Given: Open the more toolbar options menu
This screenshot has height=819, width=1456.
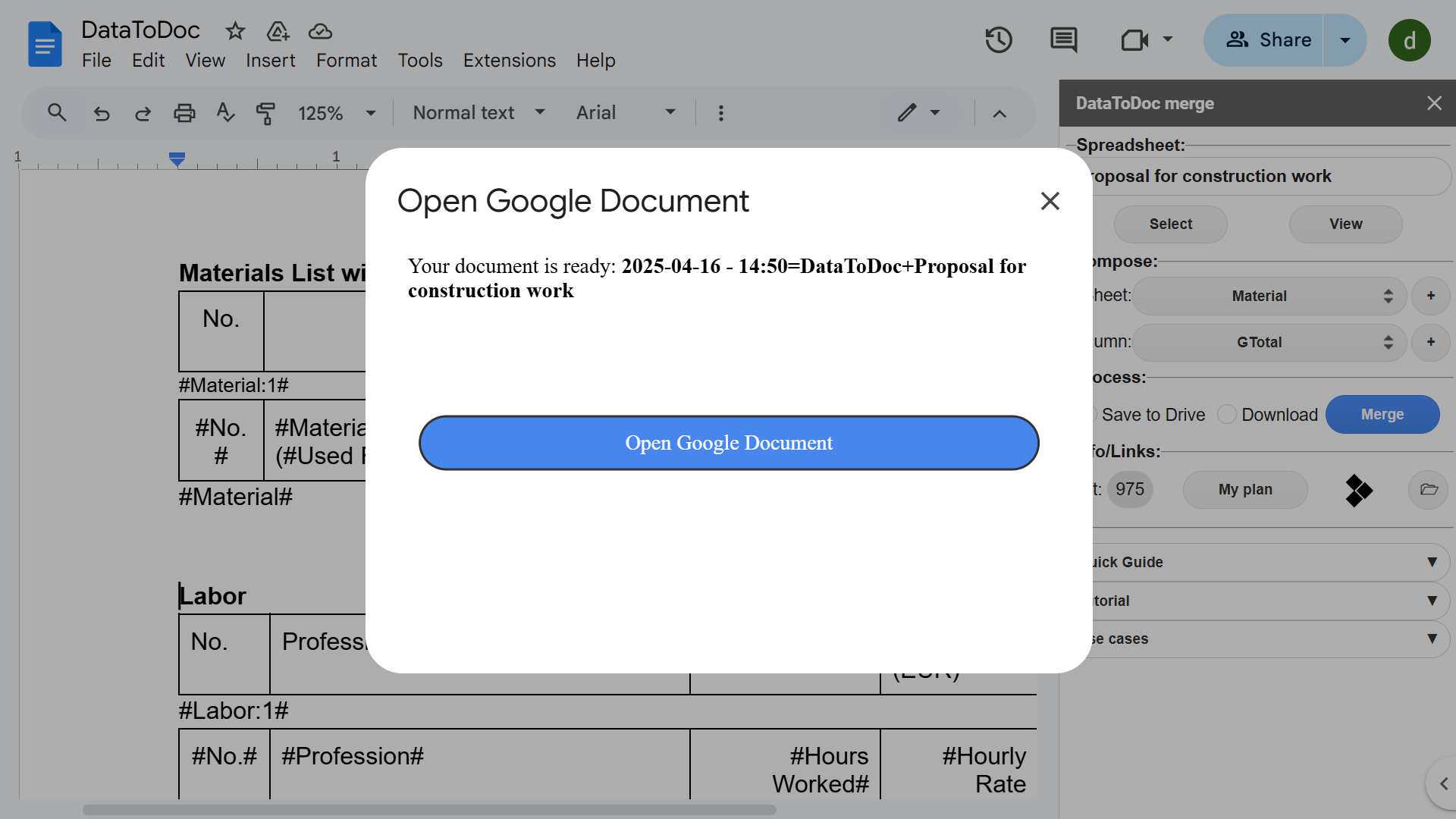Looking at the screenshot, I should pos(720,113).
